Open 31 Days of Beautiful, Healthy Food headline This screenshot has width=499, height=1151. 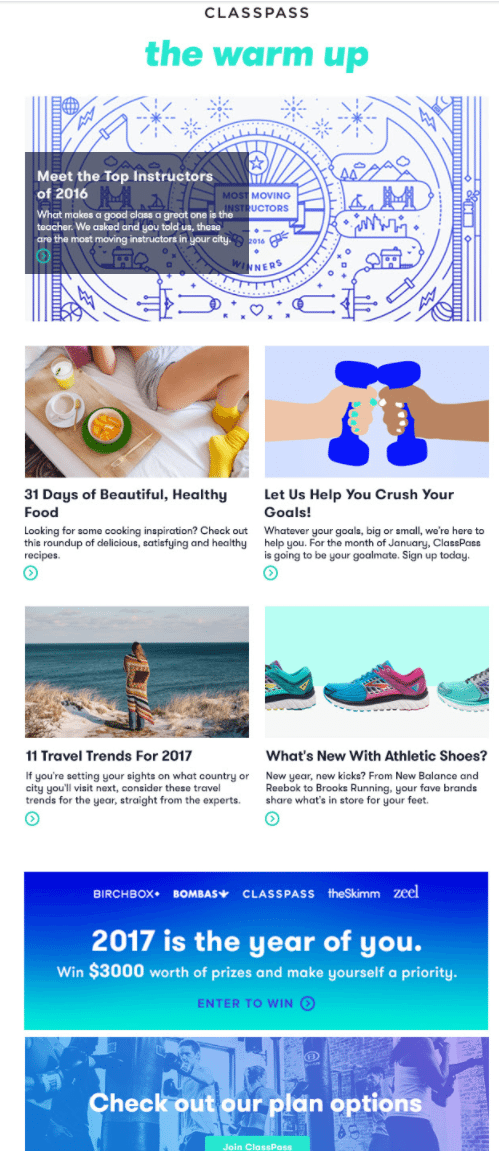(x=125, y=503)
